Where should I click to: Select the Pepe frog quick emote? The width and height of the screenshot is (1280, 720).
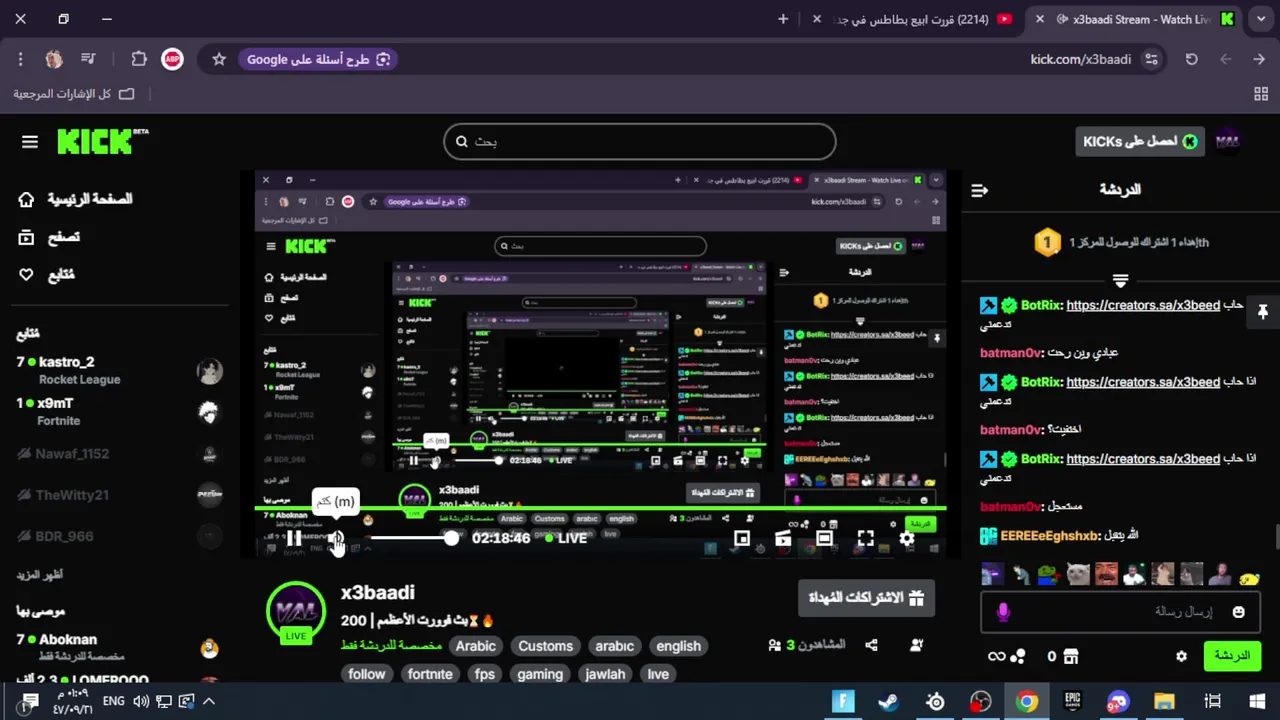tap(1049, 575)
